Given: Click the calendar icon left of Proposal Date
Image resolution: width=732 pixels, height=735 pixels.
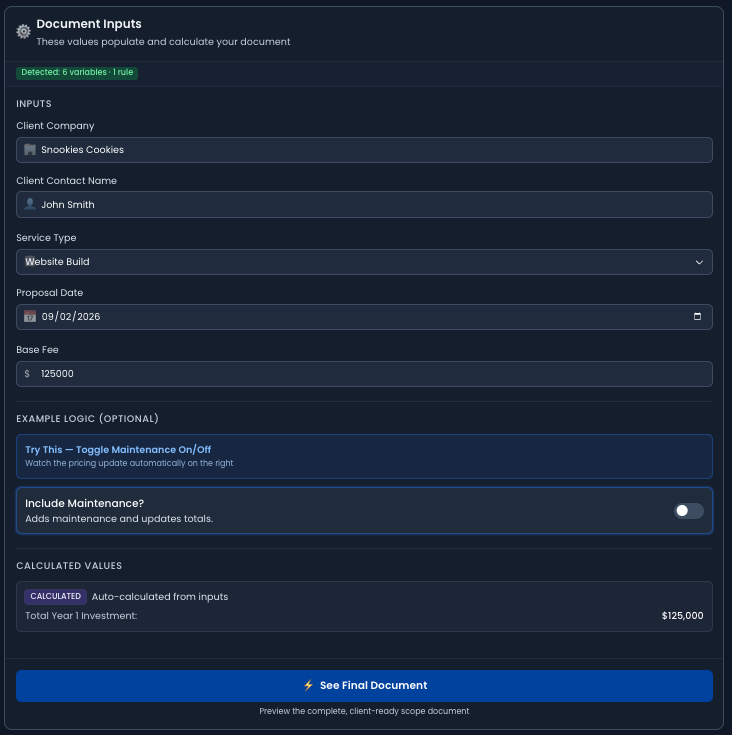Looking at the screenshot, I should point(30,316).
